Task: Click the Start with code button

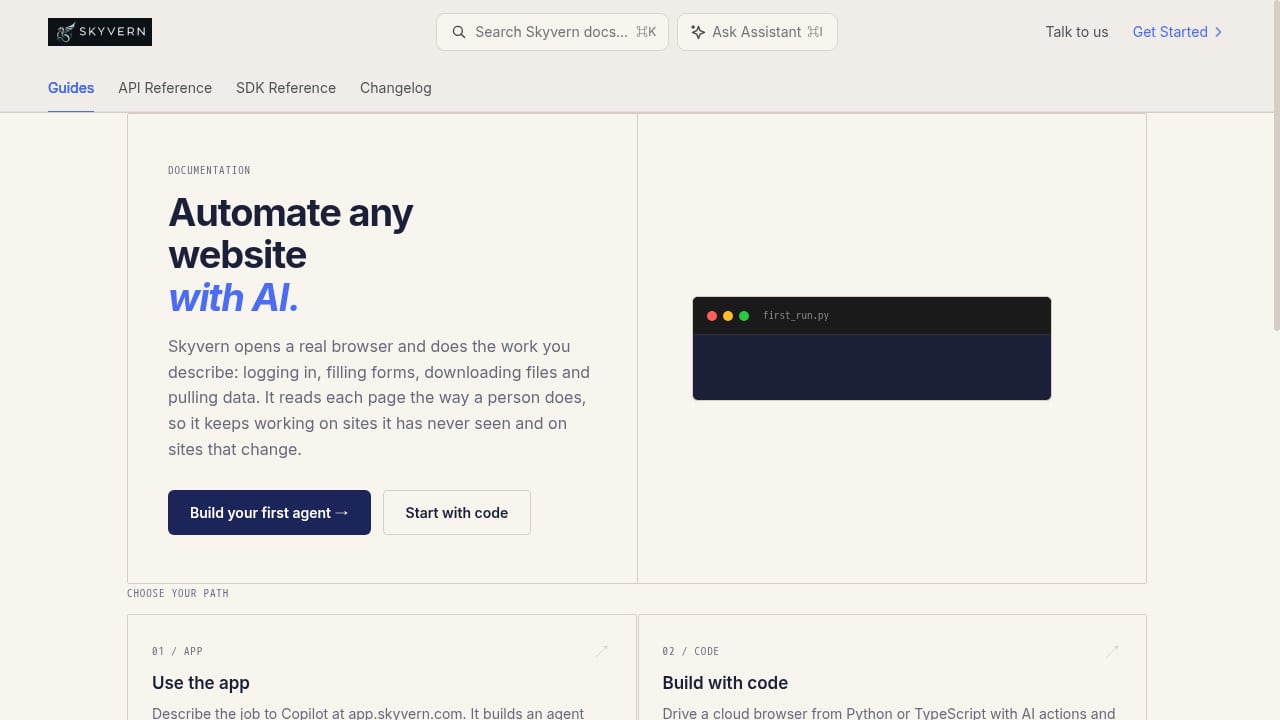Action: pyautogui.click(x=457, y=512)
